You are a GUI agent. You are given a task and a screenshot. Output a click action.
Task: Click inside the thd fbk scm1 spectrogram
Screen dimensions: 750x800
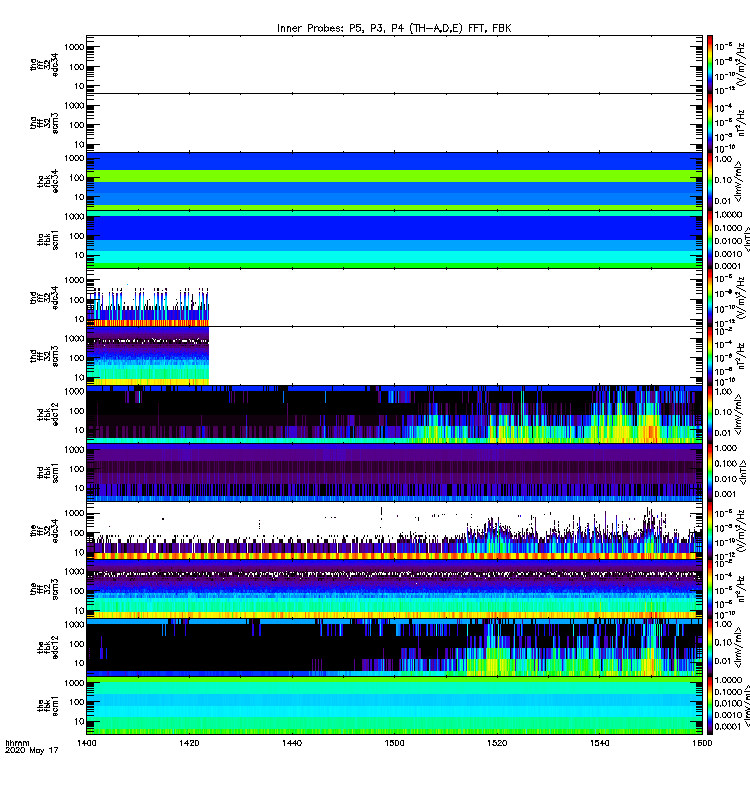(394, 472)
